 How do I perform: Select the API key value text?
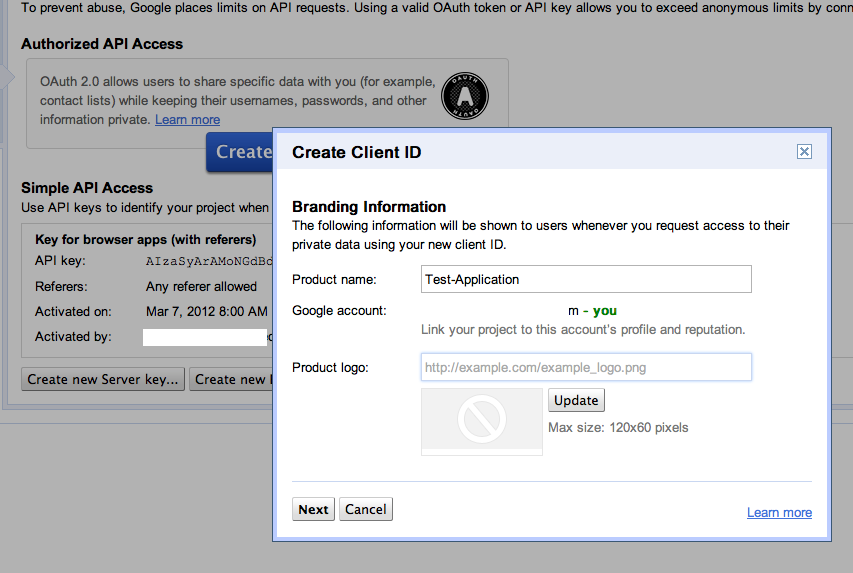209,261
